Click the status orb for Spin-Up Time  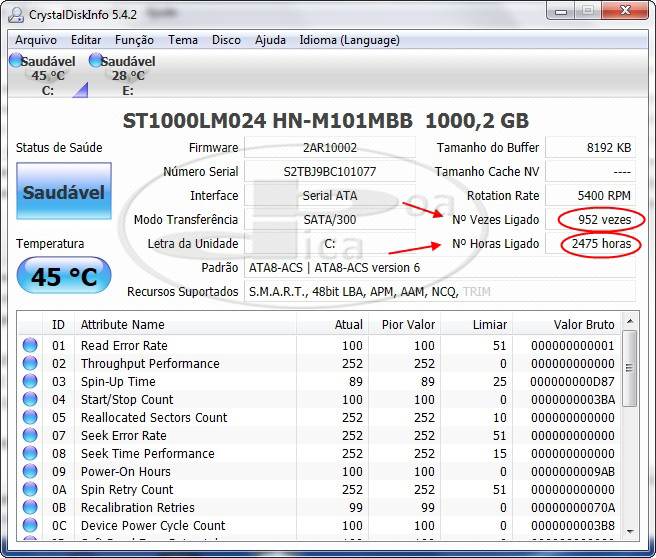click(x=30, y=381)
